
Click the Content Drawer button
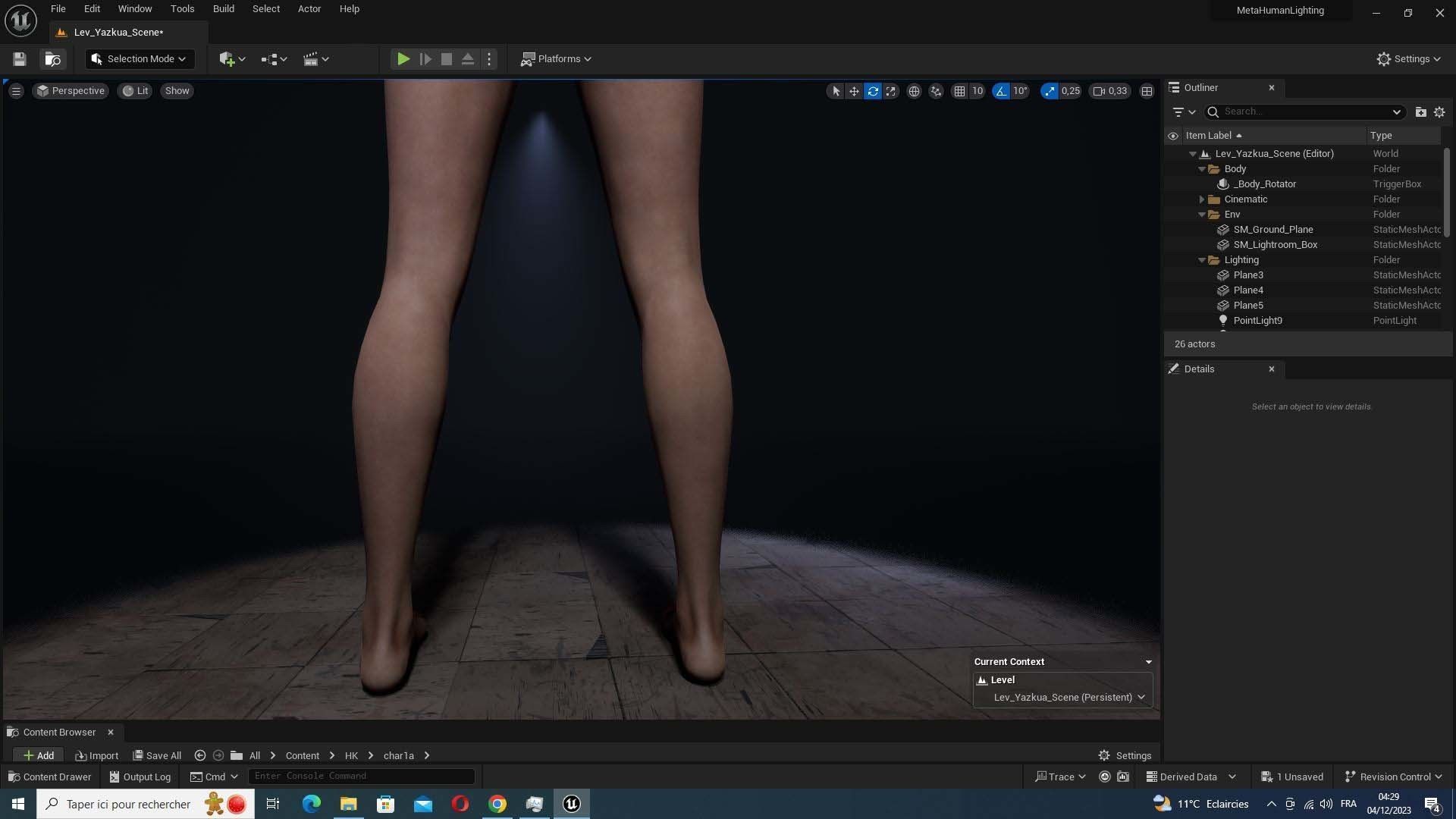(50, 777)
